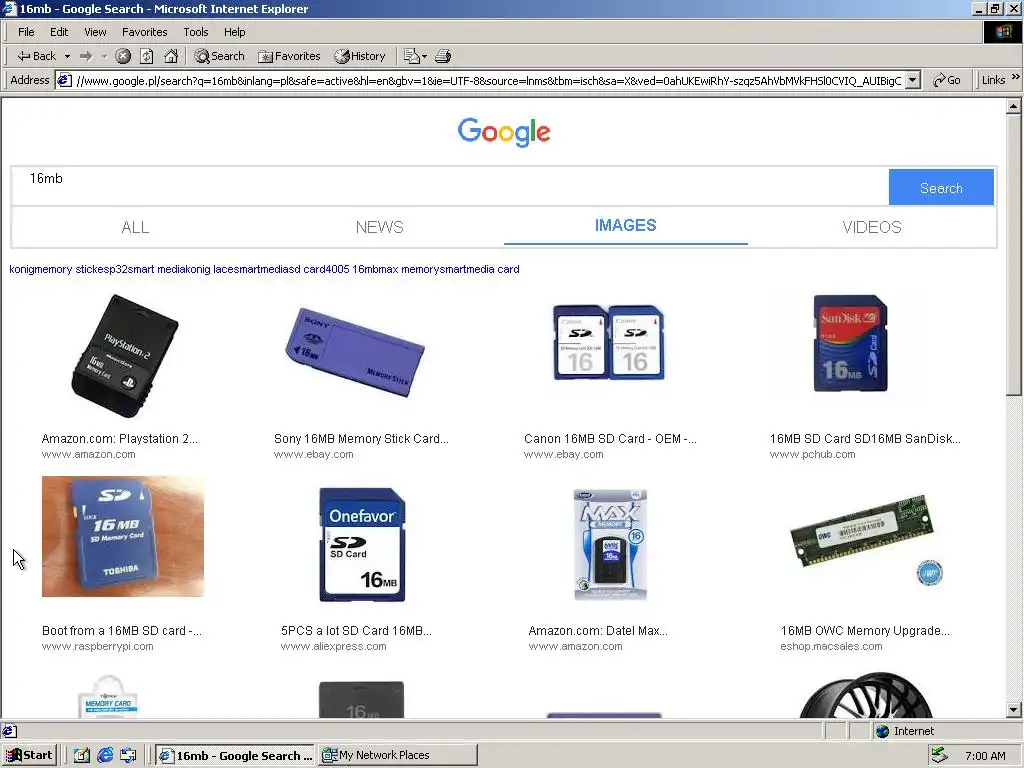Open the Windows Start button
This screenshot has height=768, width=1024.
29,756
